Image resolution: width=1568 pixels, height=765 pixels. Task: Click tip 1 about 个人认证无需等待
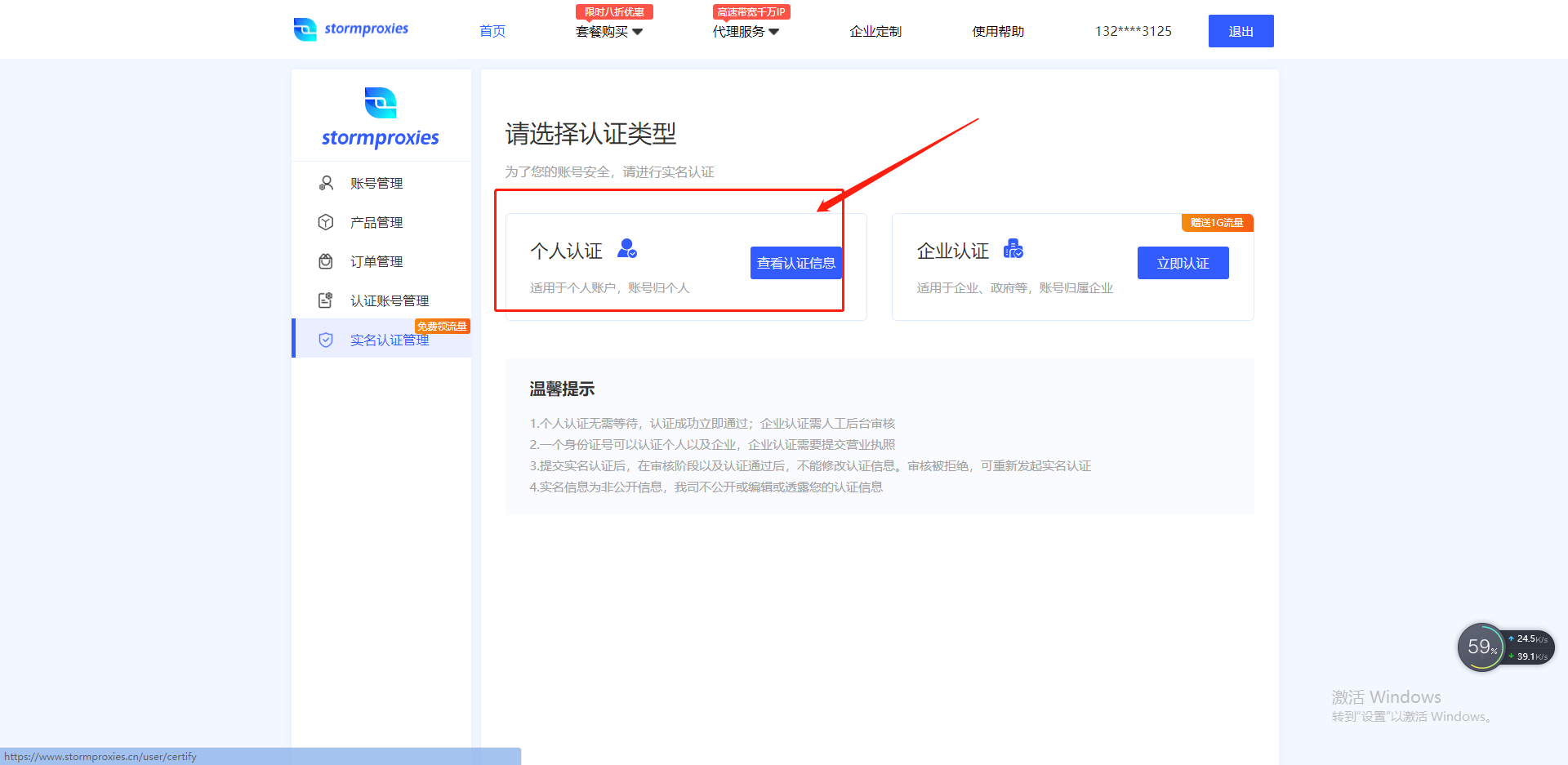click(x=712, y=423)
